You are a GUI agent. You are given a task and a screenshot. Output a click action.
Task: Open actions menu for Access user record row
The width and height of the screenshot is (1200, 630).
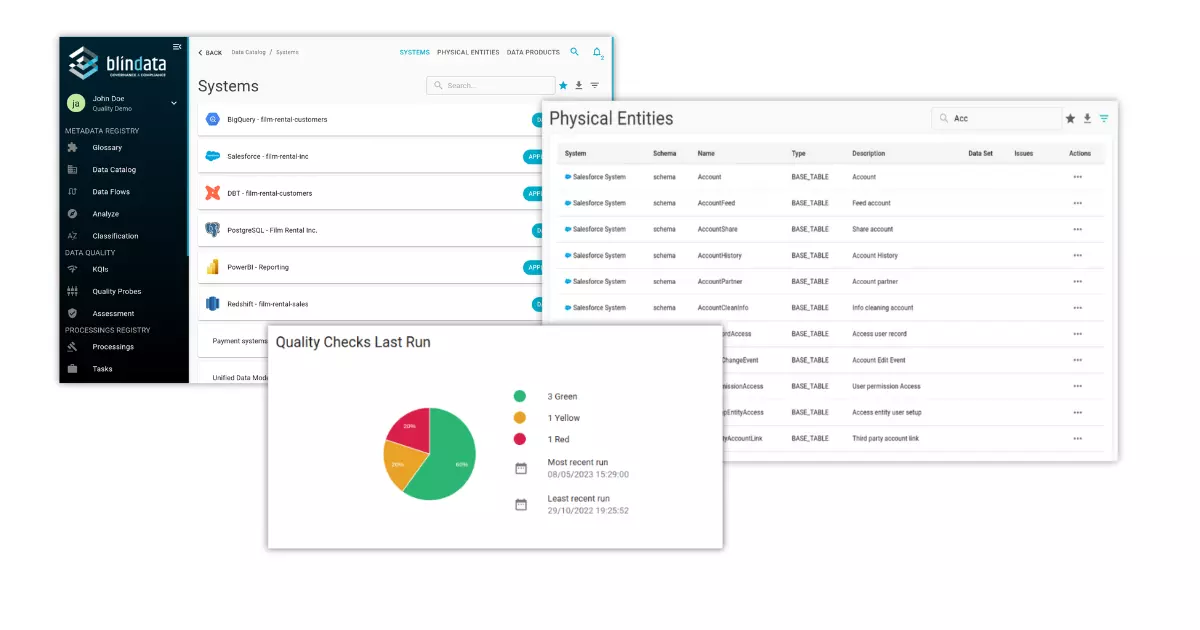point(1077,334)
